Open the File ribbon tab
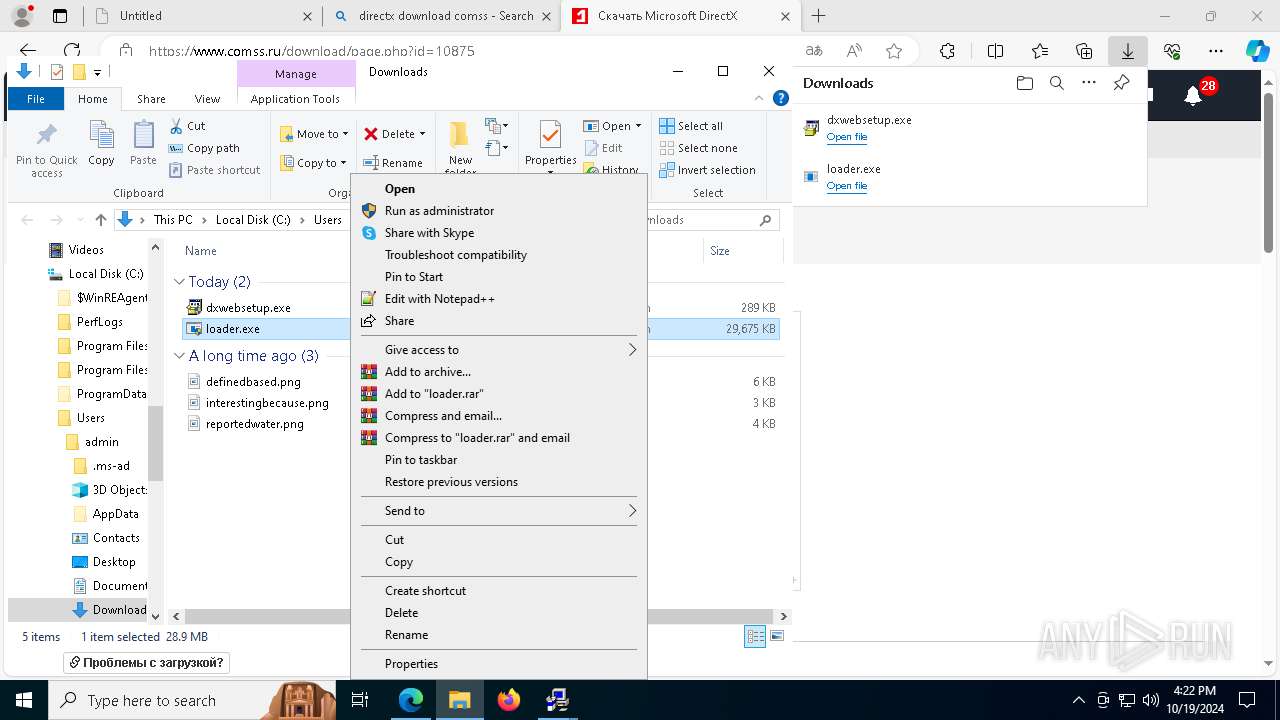1280x720 pixels. (x=36, y=99)
